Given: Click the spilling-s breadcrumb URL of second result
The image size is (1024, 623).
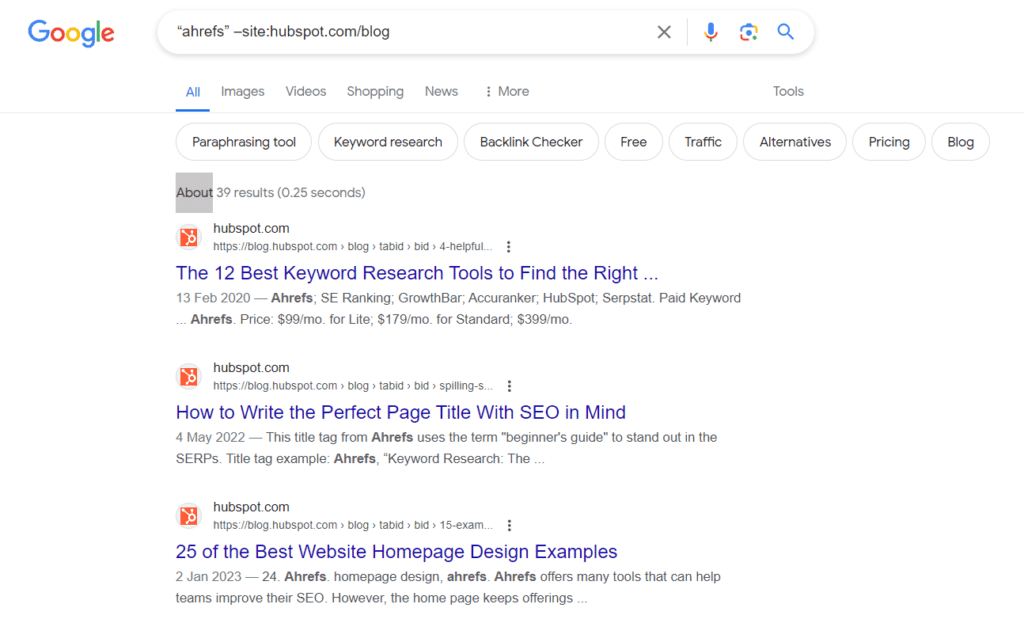Looking at the screenshot, I should coord(353,386).
